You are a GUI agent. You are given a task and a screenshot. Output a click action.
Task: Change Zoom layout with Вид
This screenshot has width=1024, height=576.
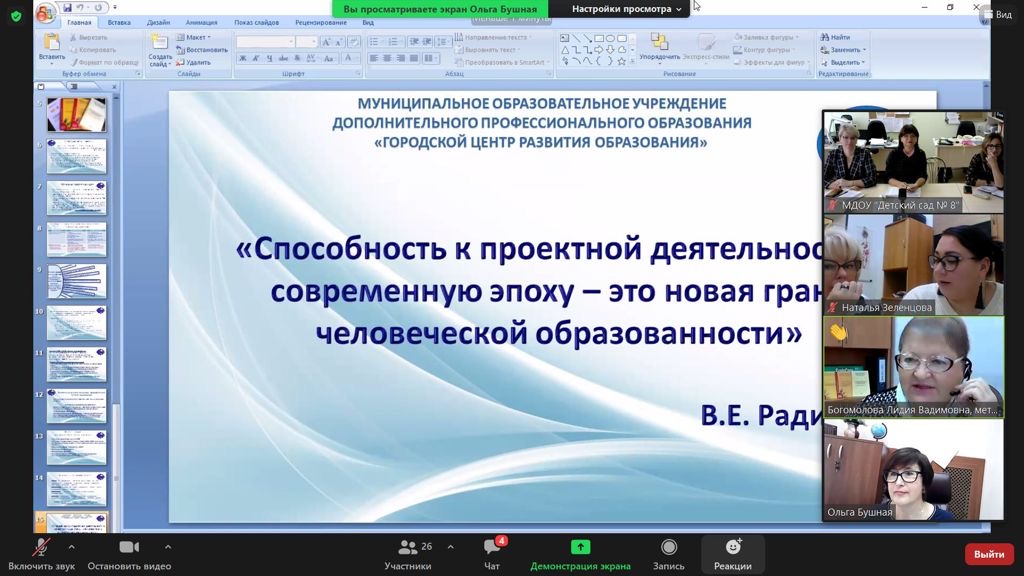pos(997,14)
